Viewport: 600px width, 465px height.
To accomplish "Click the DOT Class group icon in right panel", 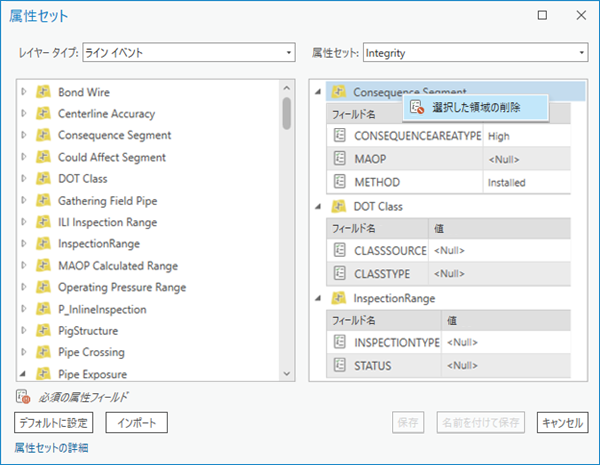I will click(x=338, y=206).
